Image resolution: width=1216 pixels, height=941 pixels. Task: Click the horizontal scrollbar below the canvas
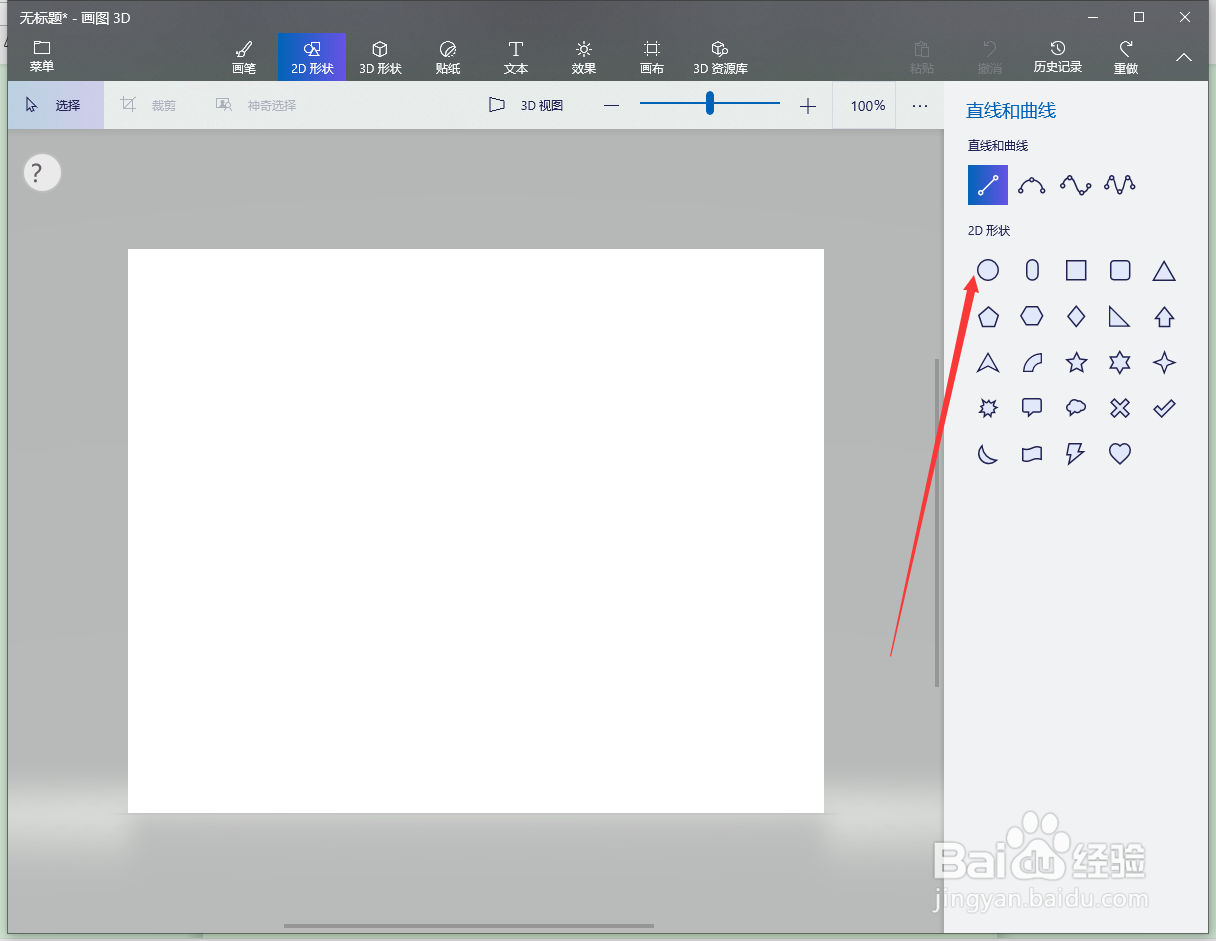[468, 925]
